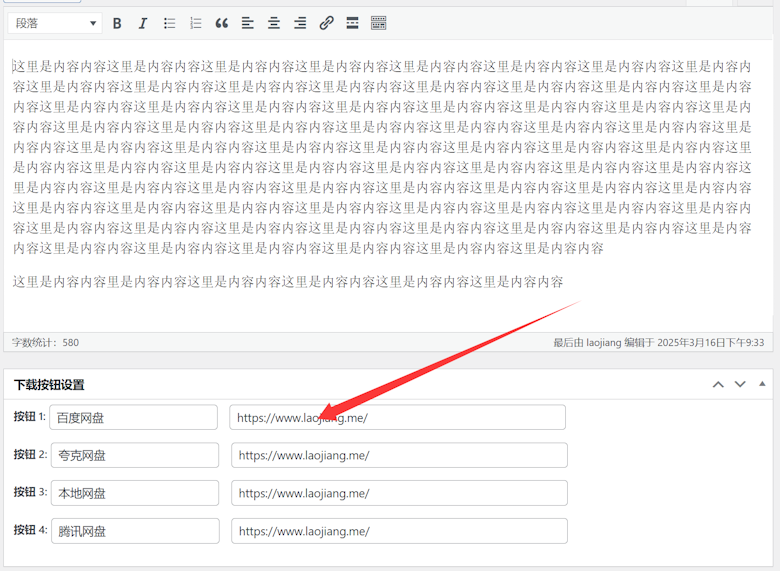Insert a bulleted list
Screen dimensions: 780x571
click(x=170, y=23)
